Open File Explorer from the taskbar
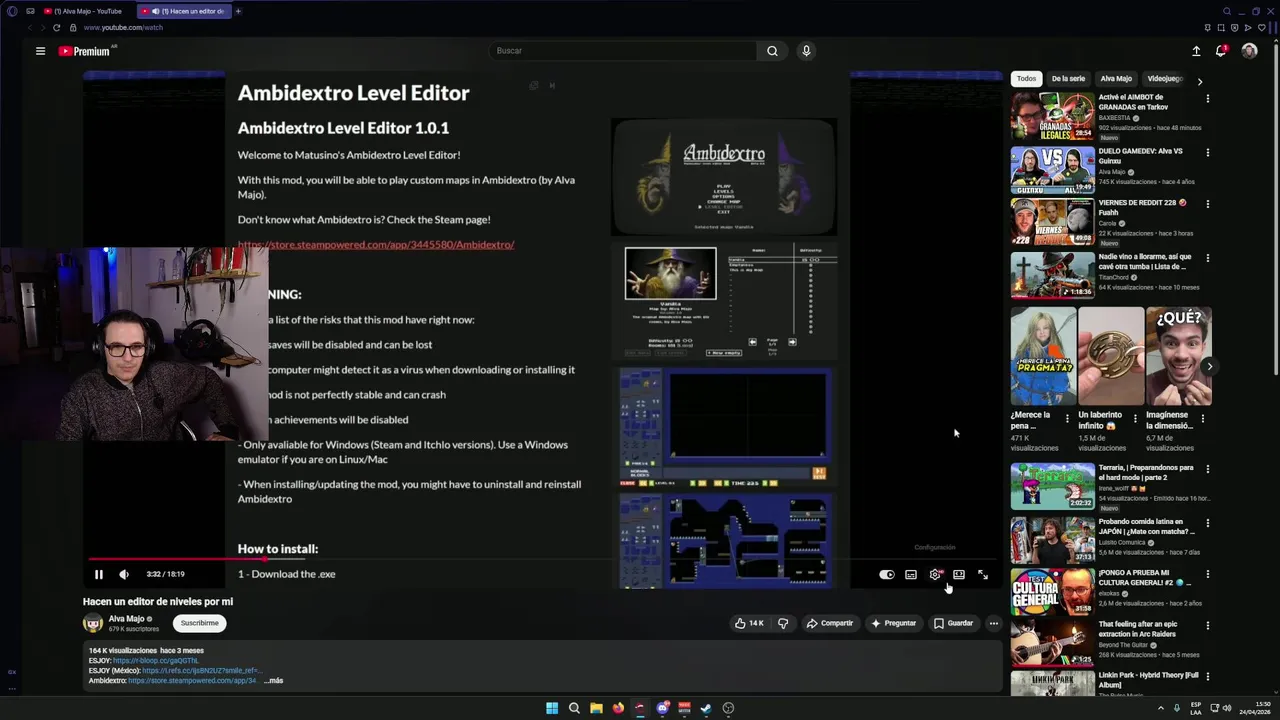1280x720 pixels. [596, 708]
